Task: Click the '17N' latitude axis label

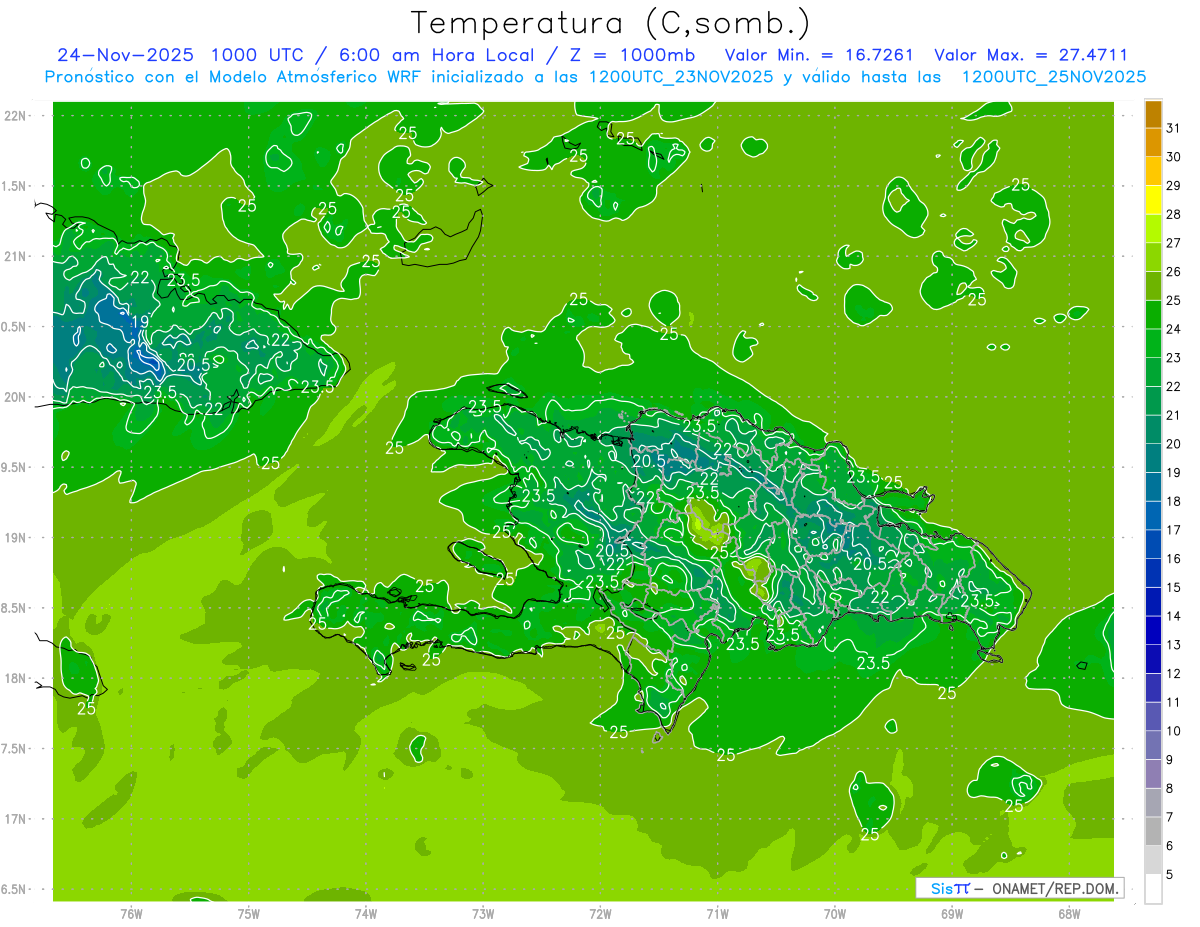Action: 15,819
